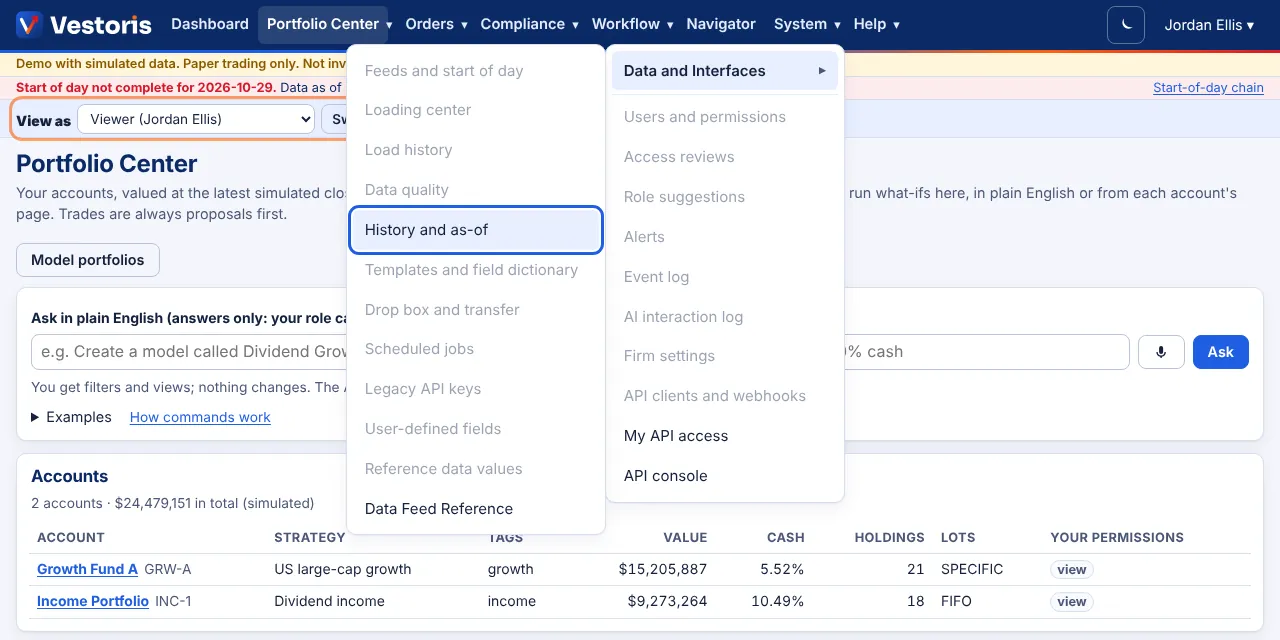The width and height of the screenshot is (1280, 640).
Task: Select Drop box and transfer entry
Action: 476,310
